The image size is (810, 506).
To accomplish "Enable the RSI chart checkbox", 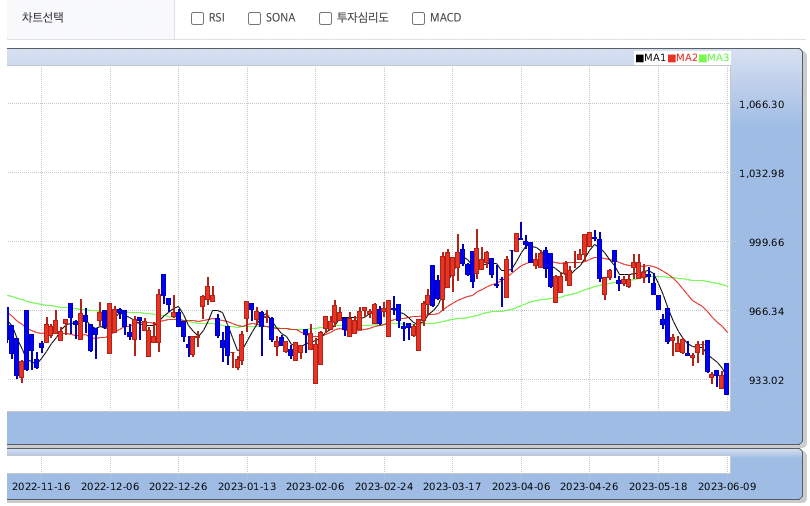I will click(x=197, y=19).
